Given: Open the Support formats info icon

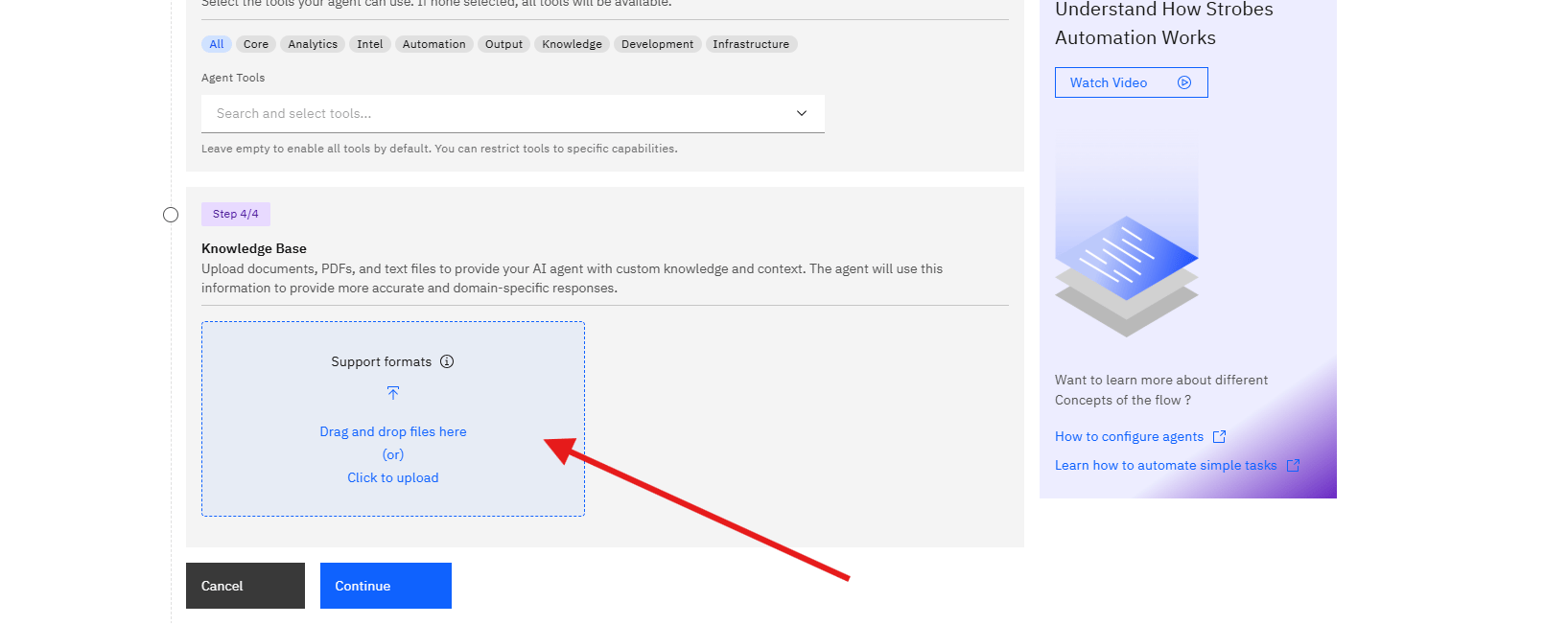Looking at the screenshot, I should [447, 361].
